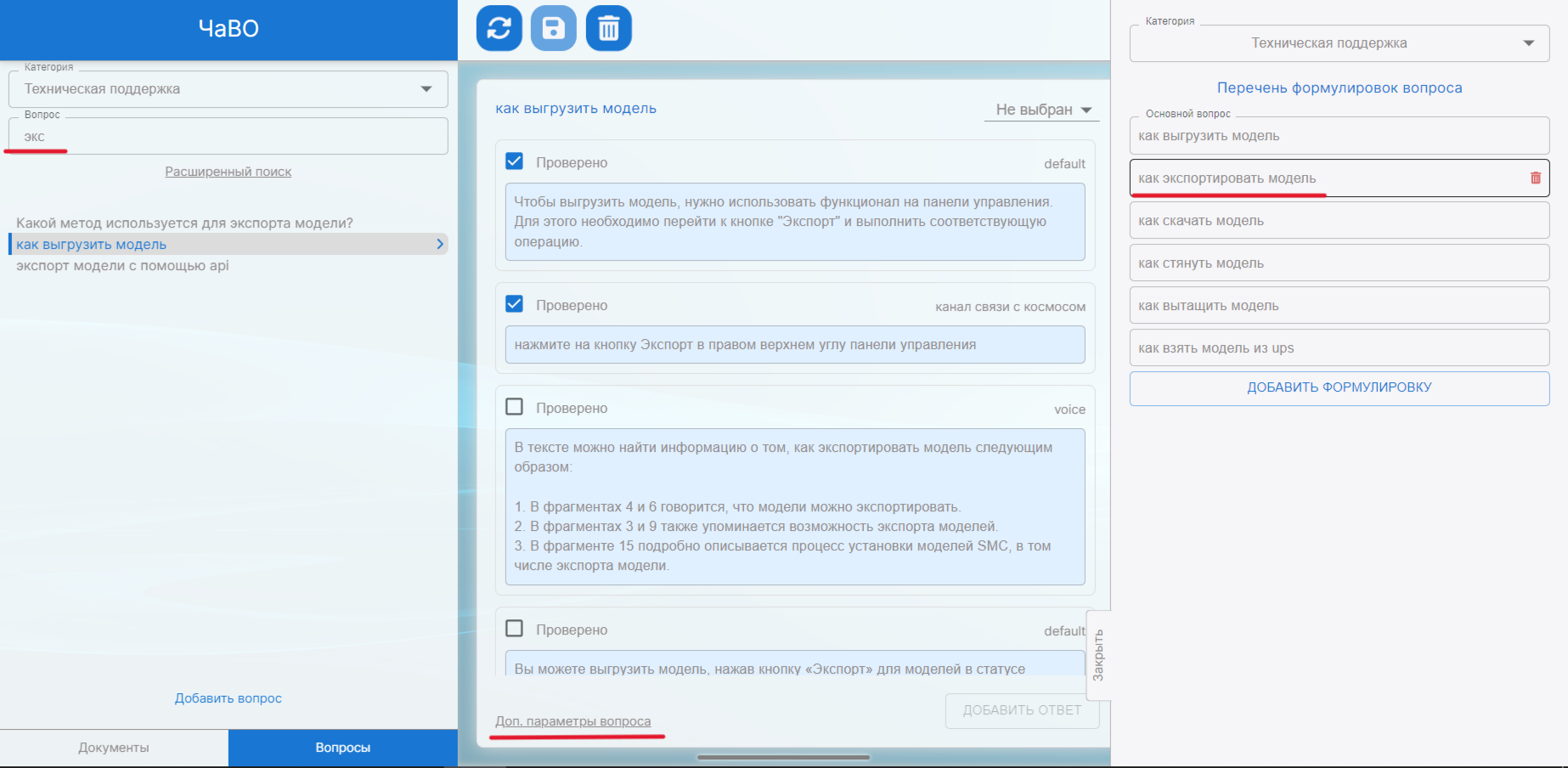The width and height of the screenshot is (1568, 768).
Task: Delete the 'как экспортировать модель' formulation
Action: click(1535, 178)
